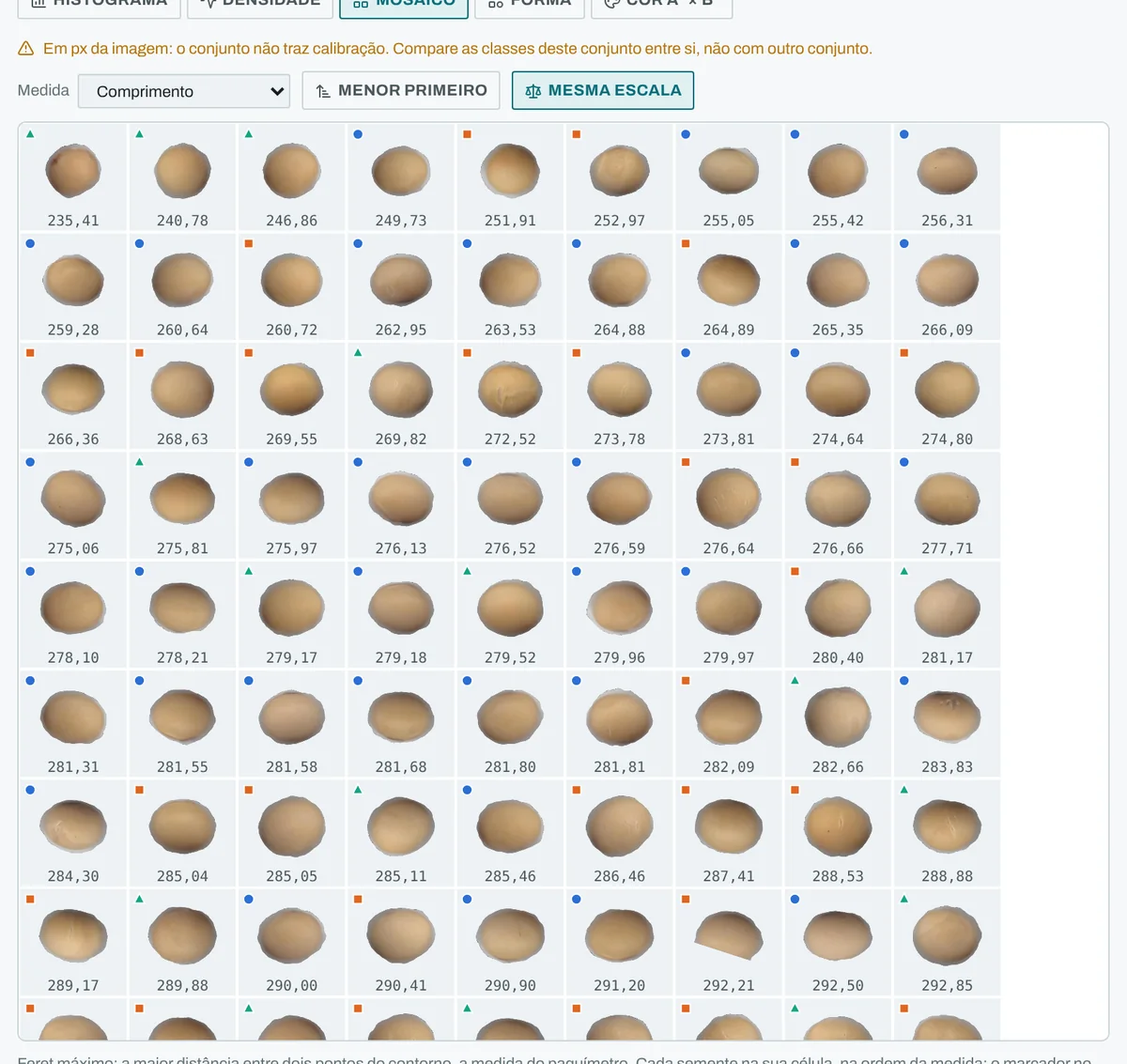Choose the seed with value 276,13

(x=401, y=505)
